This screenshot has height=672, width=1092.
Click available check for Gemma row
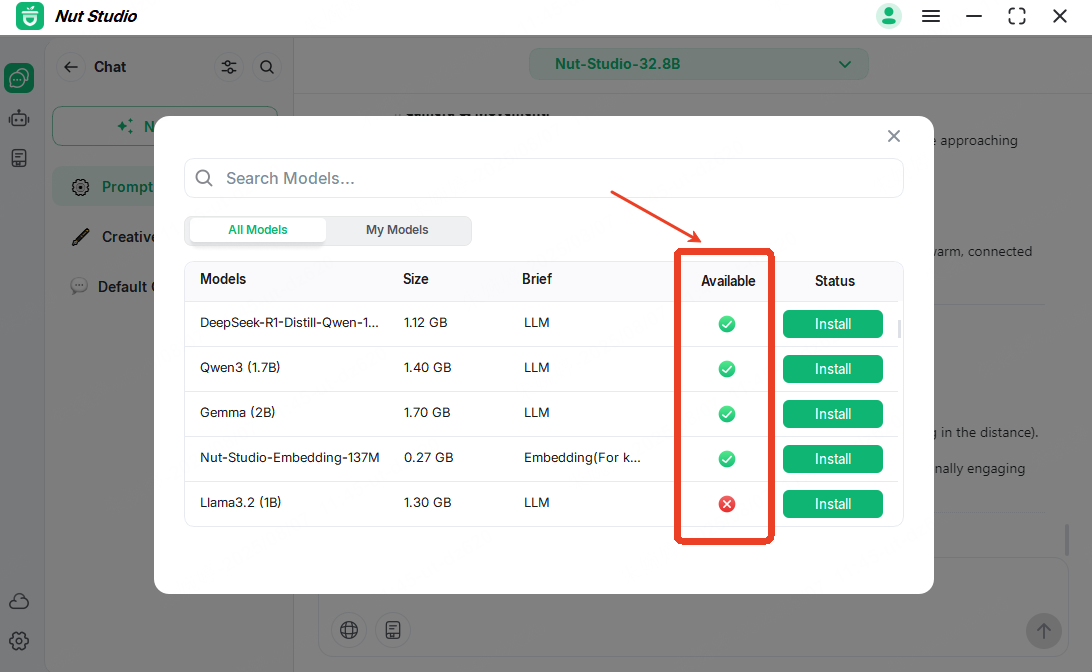726,414
